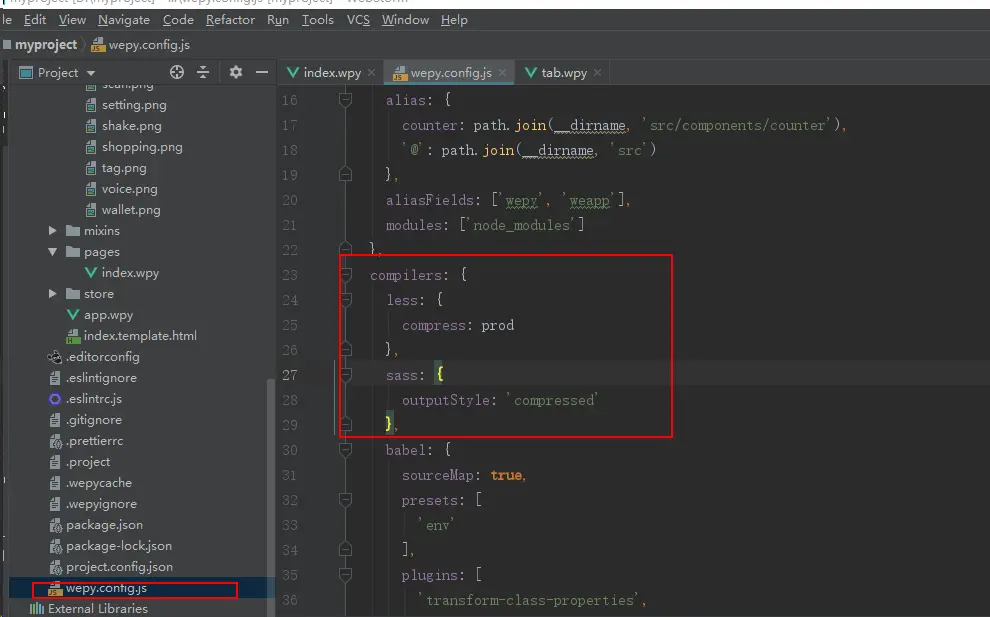The image size is (990, 617).
Task: Select project.config.json file
Action: coord(119,566)
